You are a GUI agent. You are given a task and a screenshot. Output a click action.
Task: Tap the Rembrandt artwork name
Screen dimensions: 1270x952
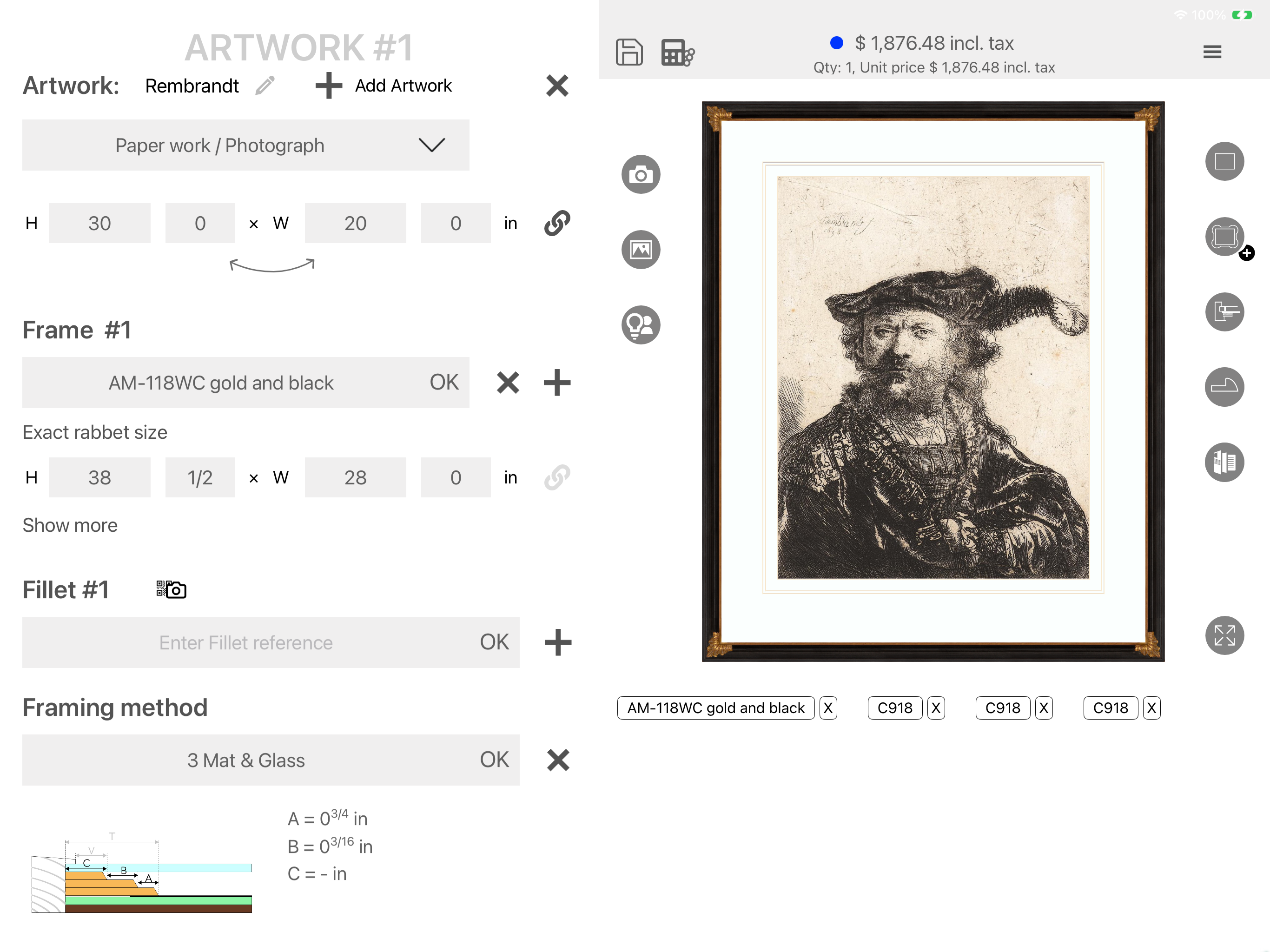tap(192, 86)
